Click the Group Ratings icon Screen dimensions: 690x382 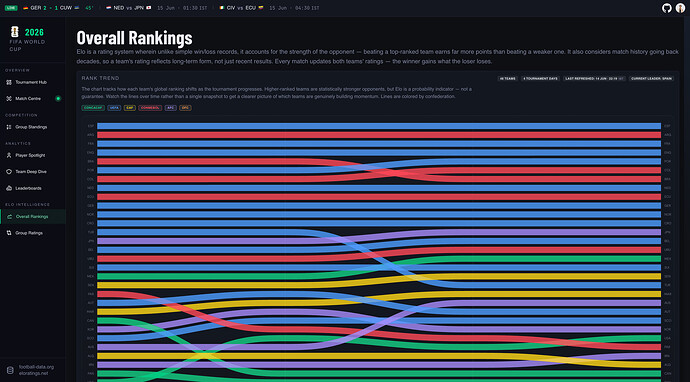click(x=9, y=233)
